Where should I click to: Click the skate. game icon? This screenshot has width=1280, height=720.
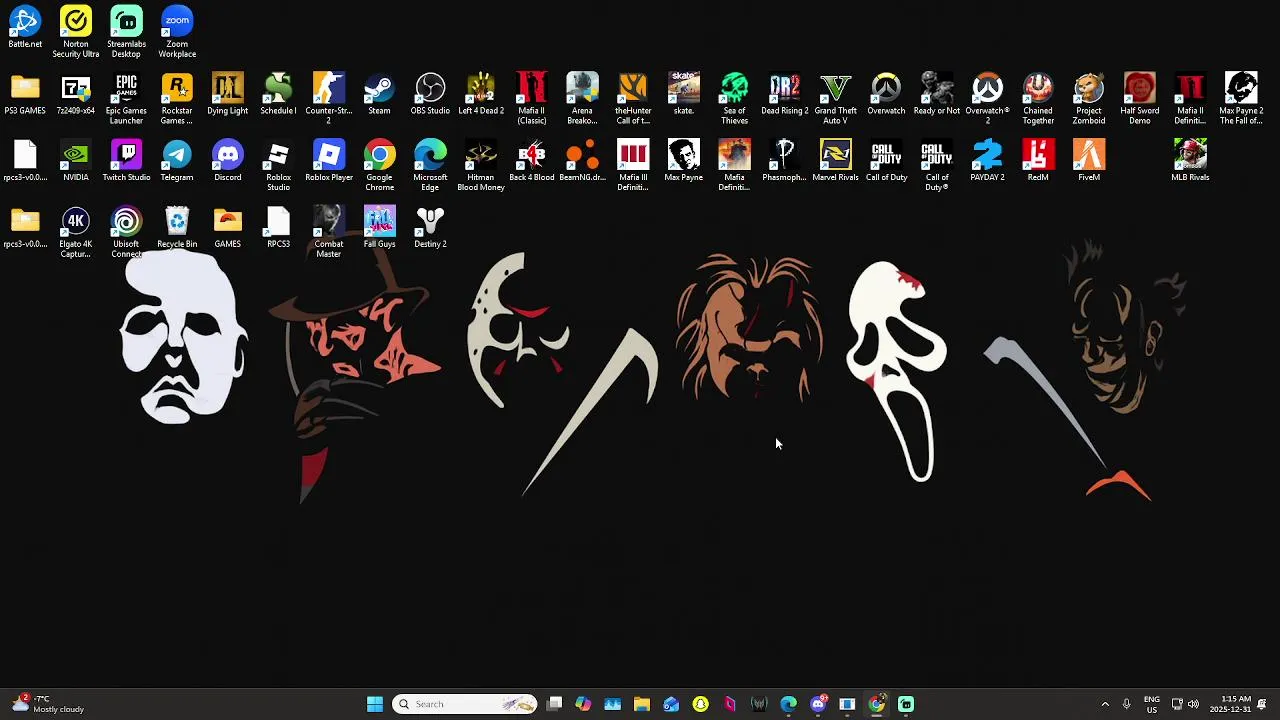tap(684, 95)
